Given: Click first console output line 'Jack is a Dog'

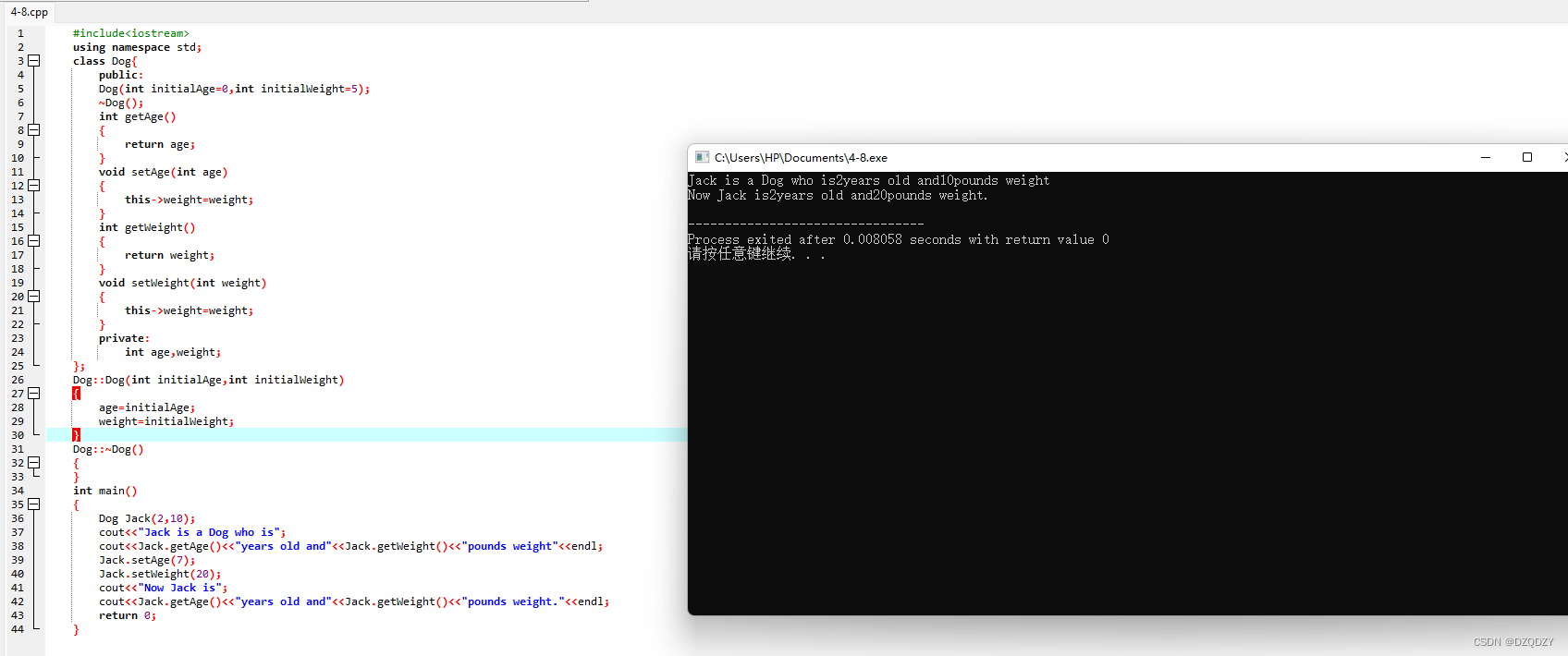Looking at the screenshot, I should coord(869,181).
